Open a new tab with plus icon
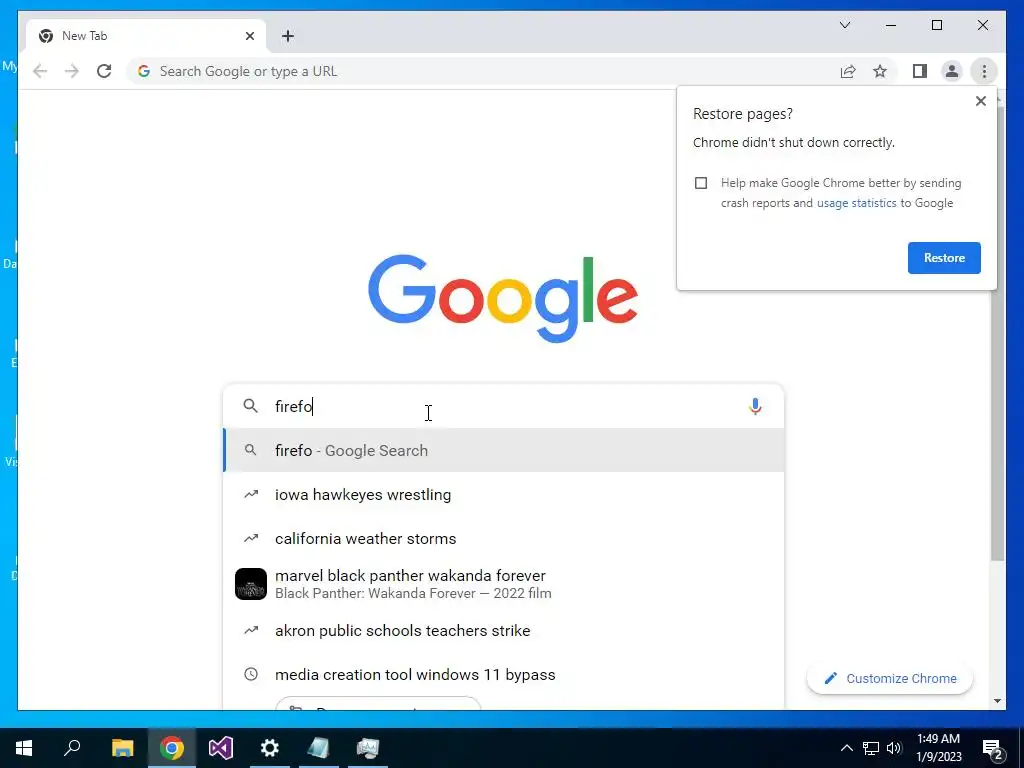The height and width of the screenshot is (768, 1024). click(288, 36)
